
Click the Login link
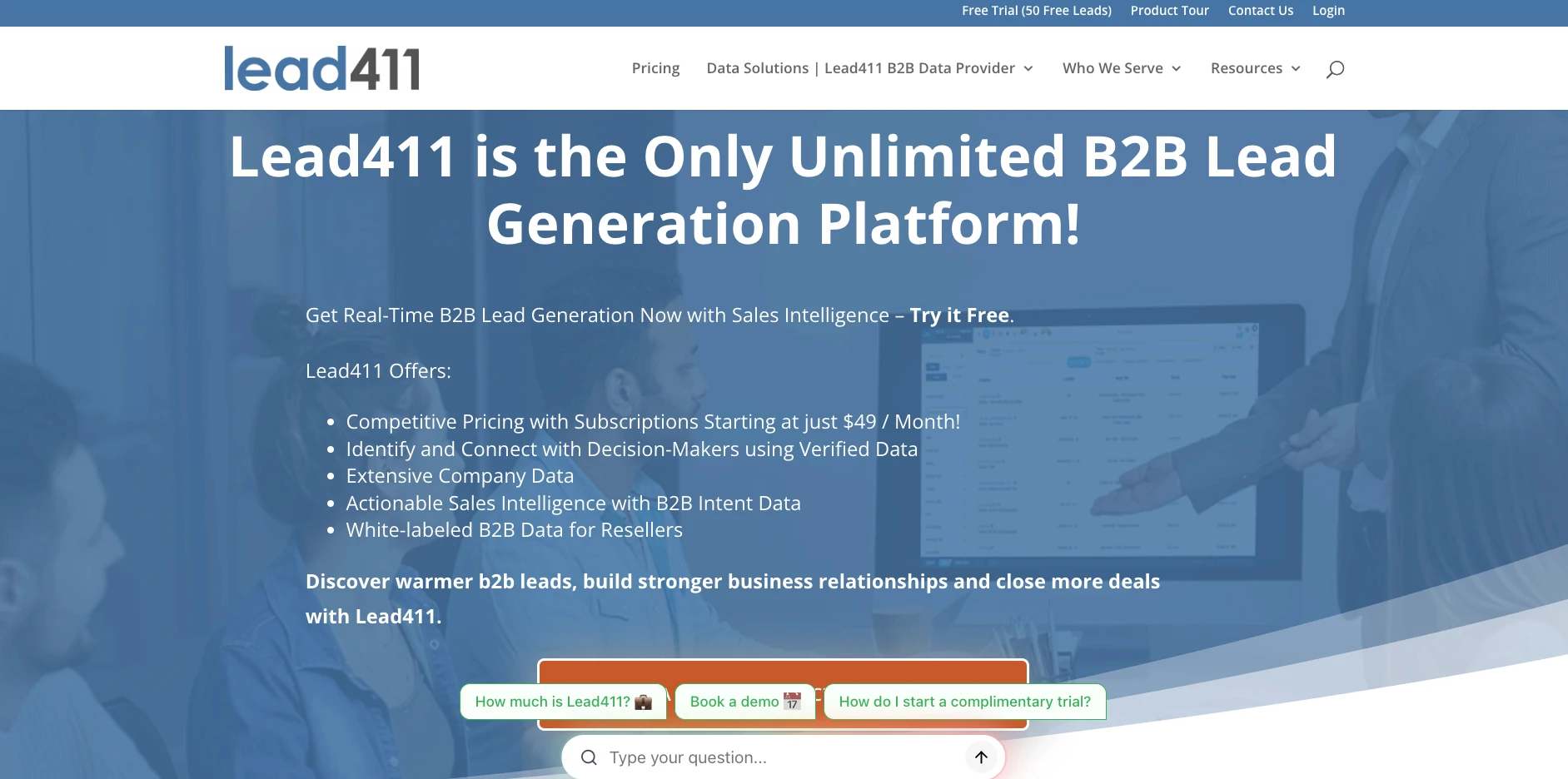(1328, 11)
